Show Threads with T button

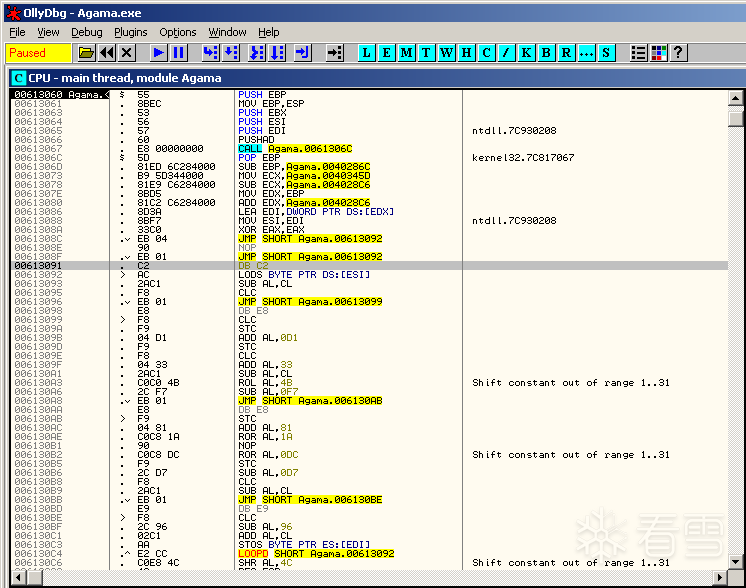(x=426, y=52)
